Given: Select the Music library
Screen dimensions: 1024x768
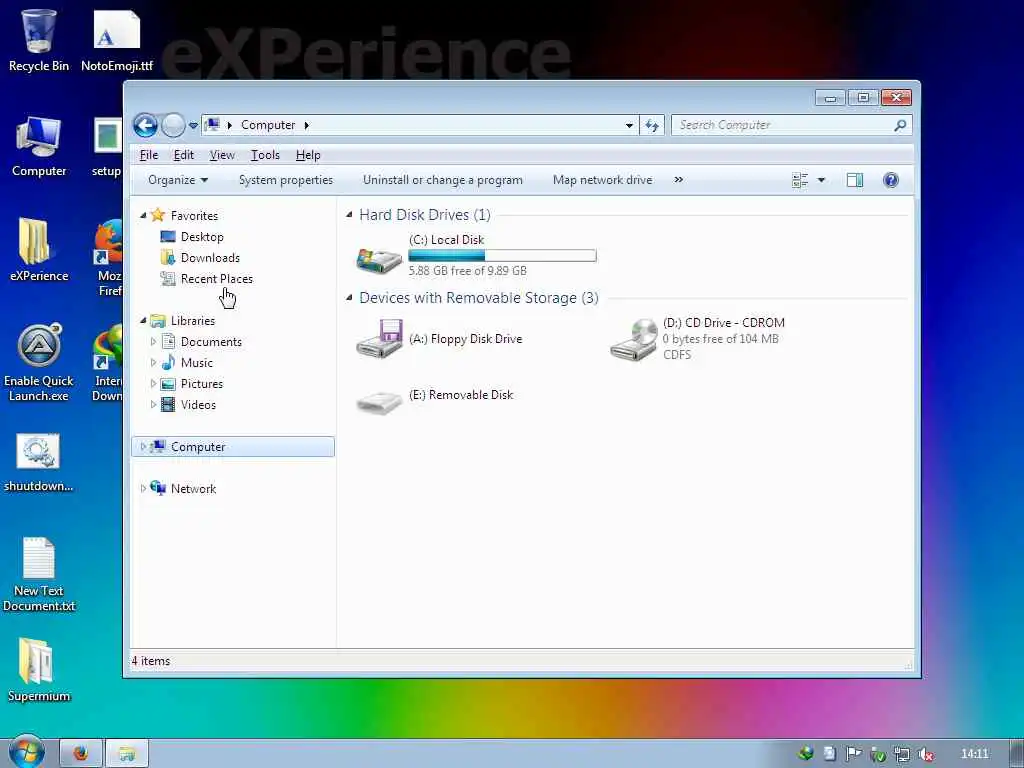Looking at the screenshot, I should (197, 362).
